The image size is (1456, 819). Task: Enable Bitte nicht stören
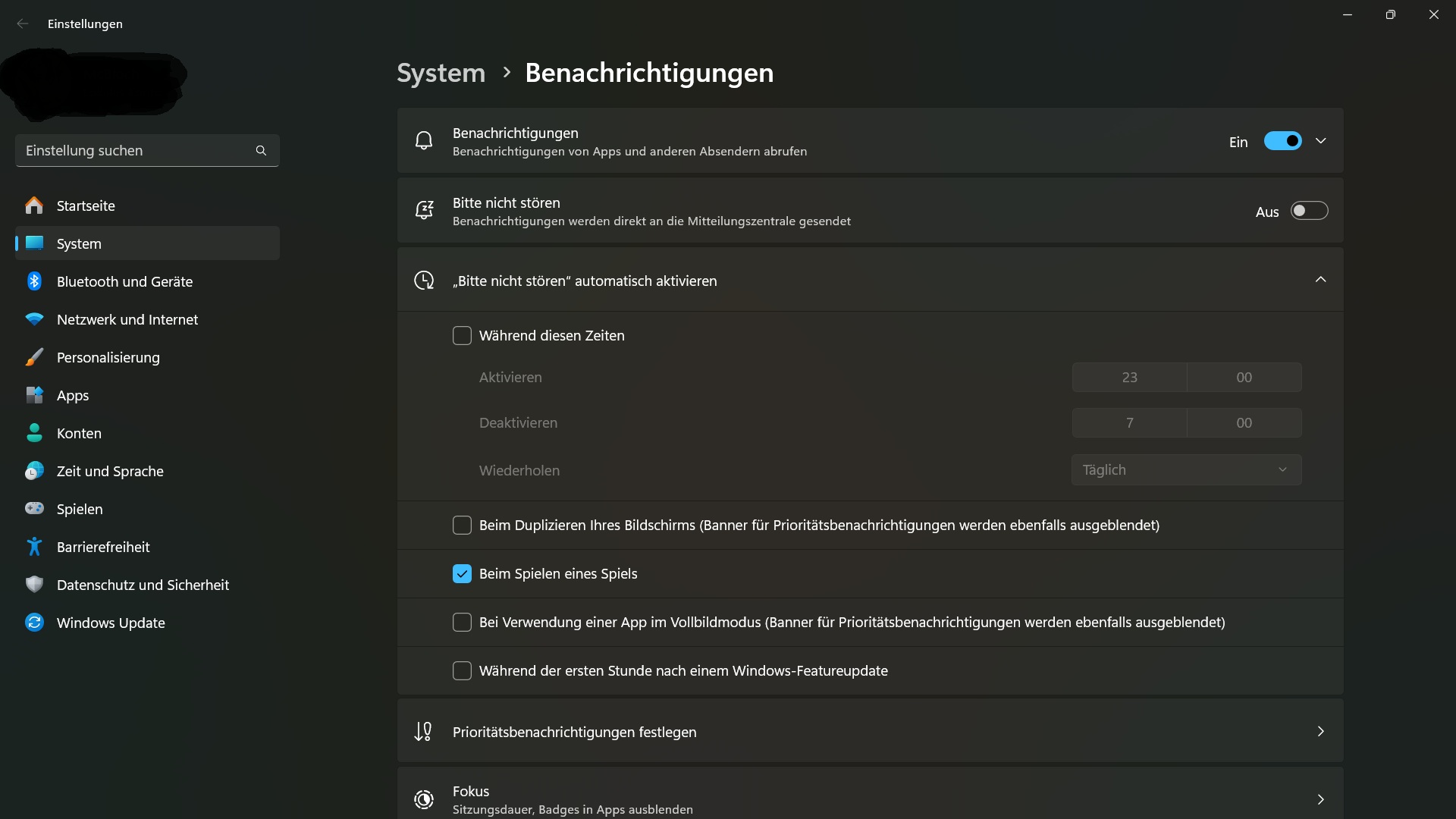tap(1308, 211)
